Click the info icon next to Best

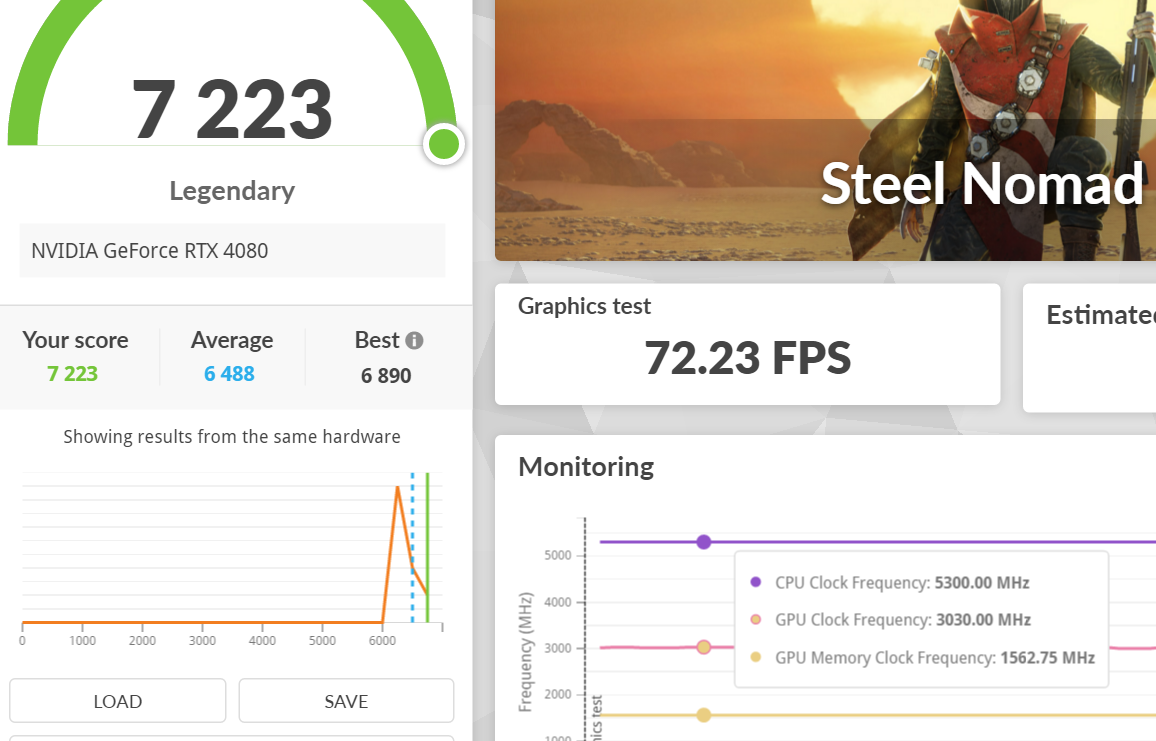(x=414, y=340)
